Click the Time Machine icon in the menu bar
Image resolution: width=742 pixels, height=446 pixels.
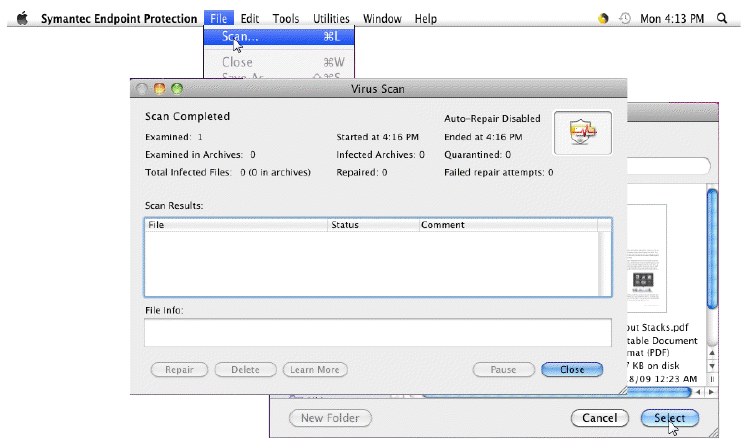[x=625, y=18]
